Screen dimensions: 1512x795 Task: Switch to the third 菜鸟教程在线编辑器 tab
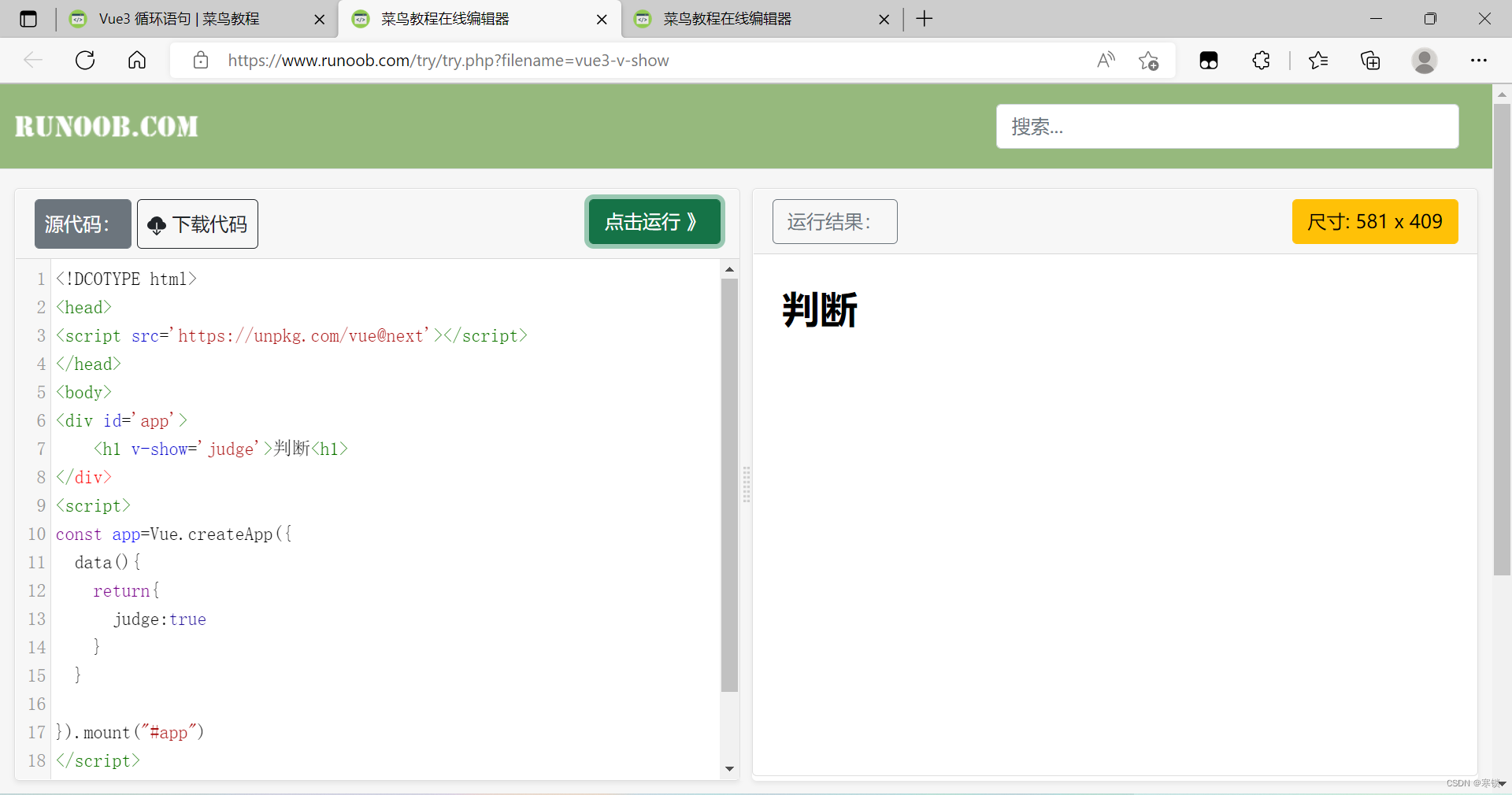point(727,19)
